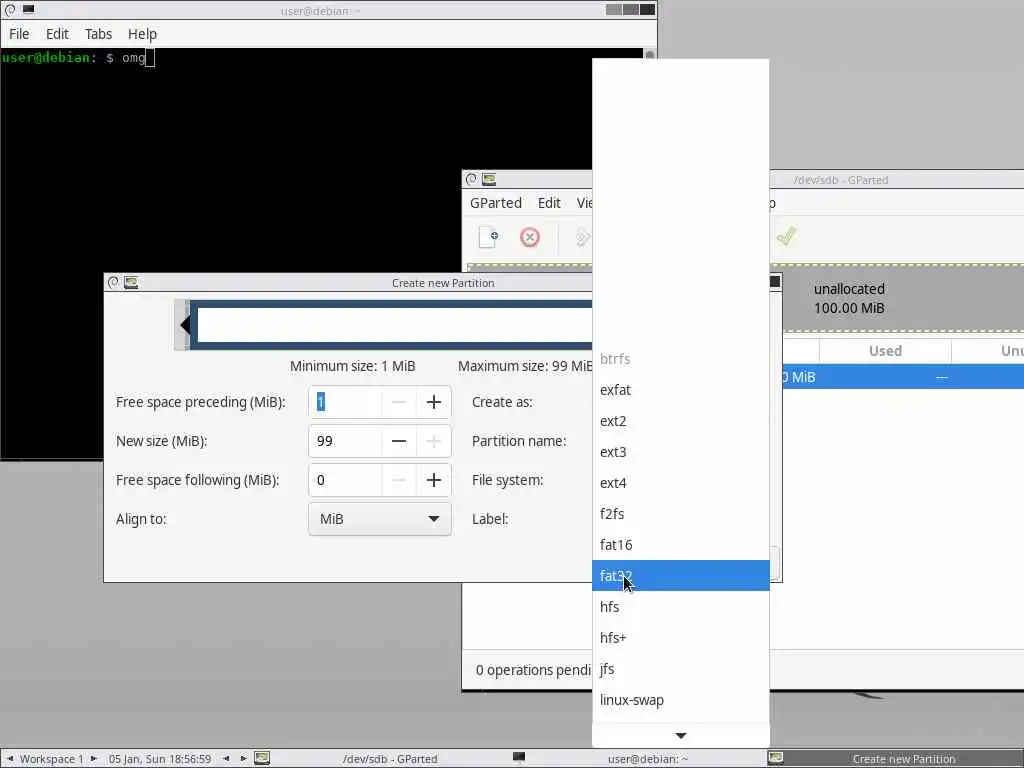Click the terminal icon in terminal window title bar

pyautogui.click(x=28, y=10)
